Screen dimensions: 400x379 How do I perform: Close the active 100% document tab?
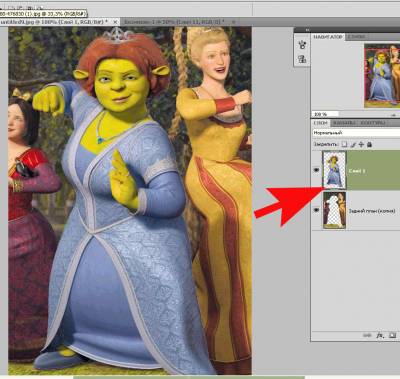[x=115, y=22]
